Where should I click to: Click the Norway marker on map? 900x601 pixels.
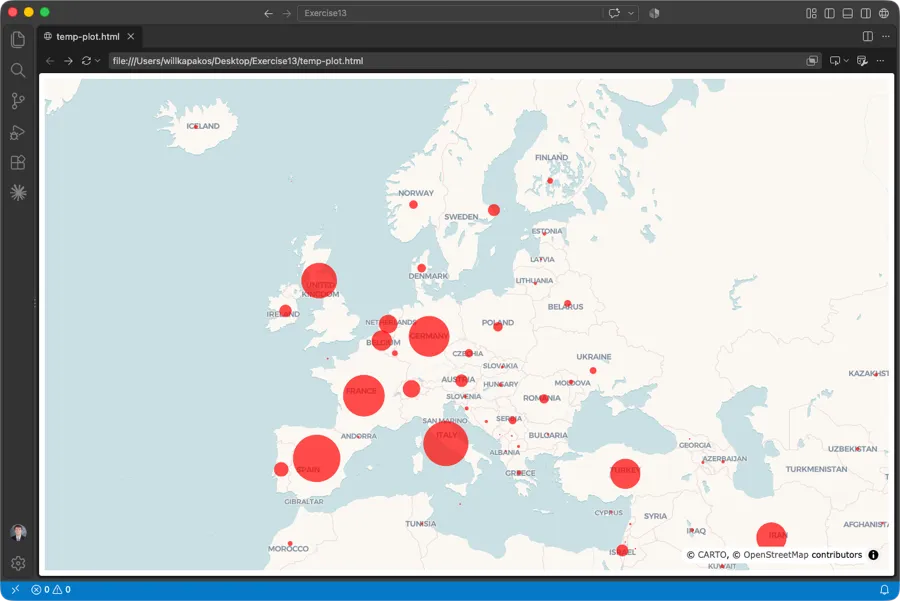(x=413, y=205)
